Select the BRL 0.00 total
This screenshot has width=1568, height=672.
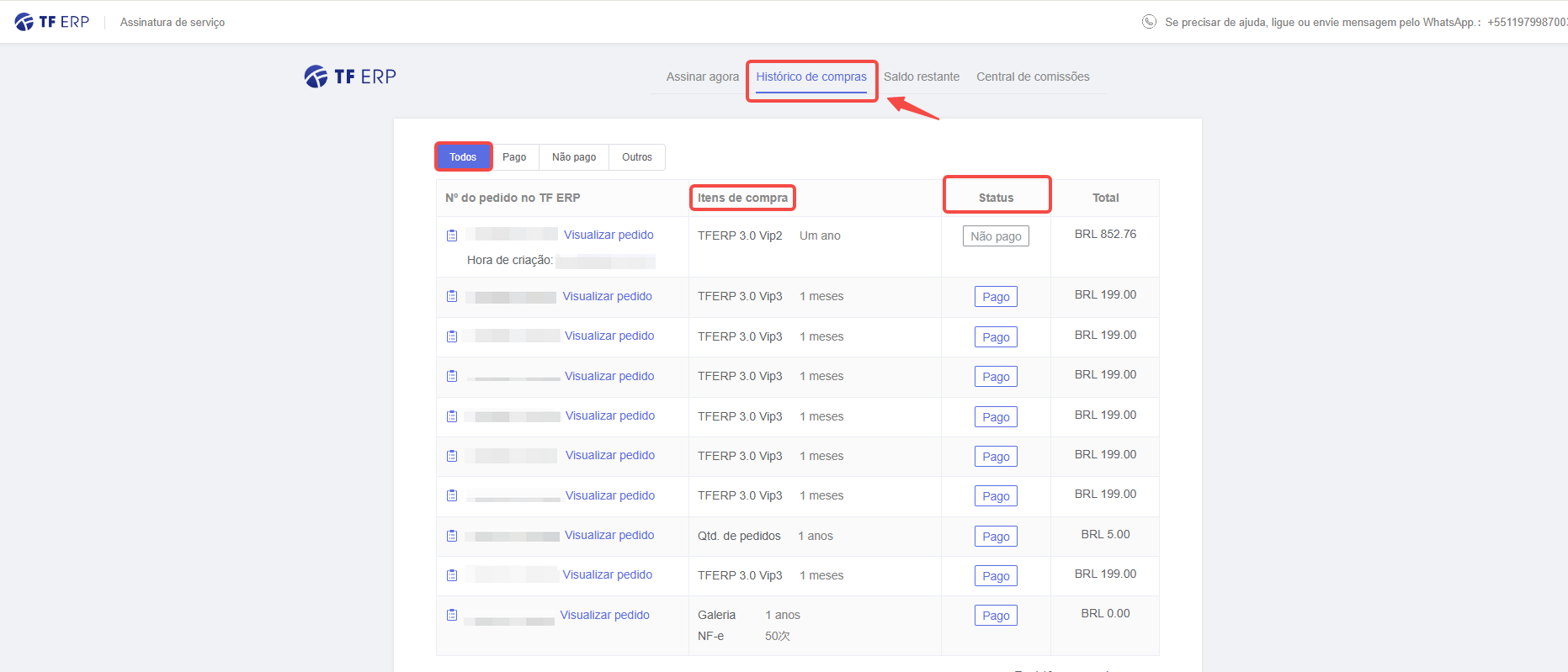1105,613
